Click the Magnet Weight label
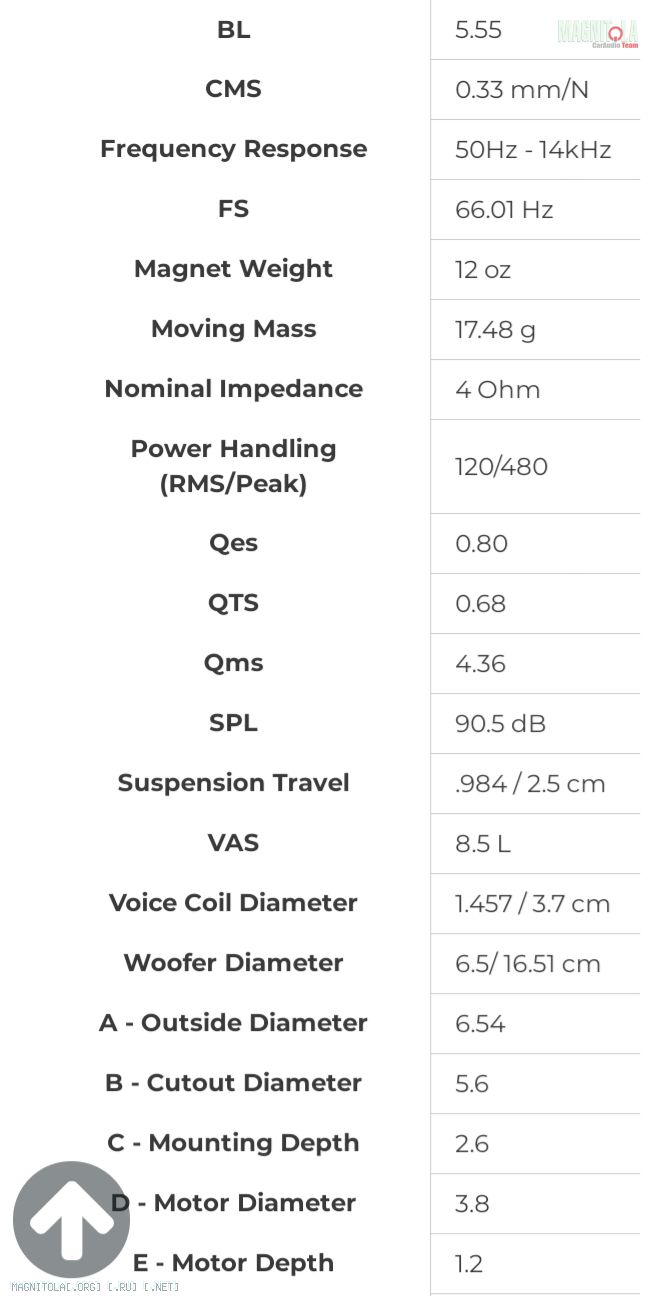 point(233,269)
